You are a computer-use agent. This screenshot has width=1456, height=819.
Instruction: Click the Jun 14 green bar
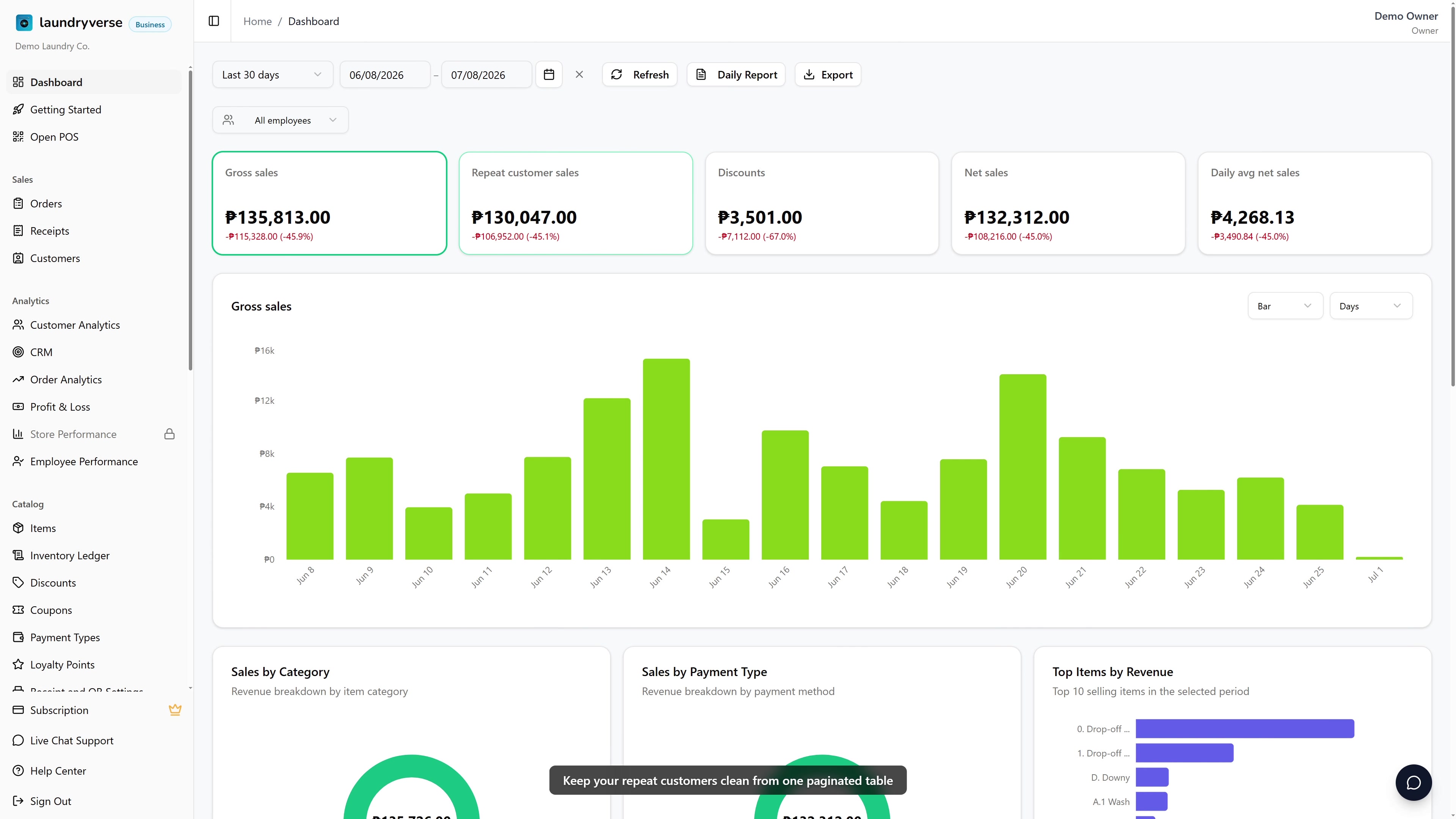[667, 459]
